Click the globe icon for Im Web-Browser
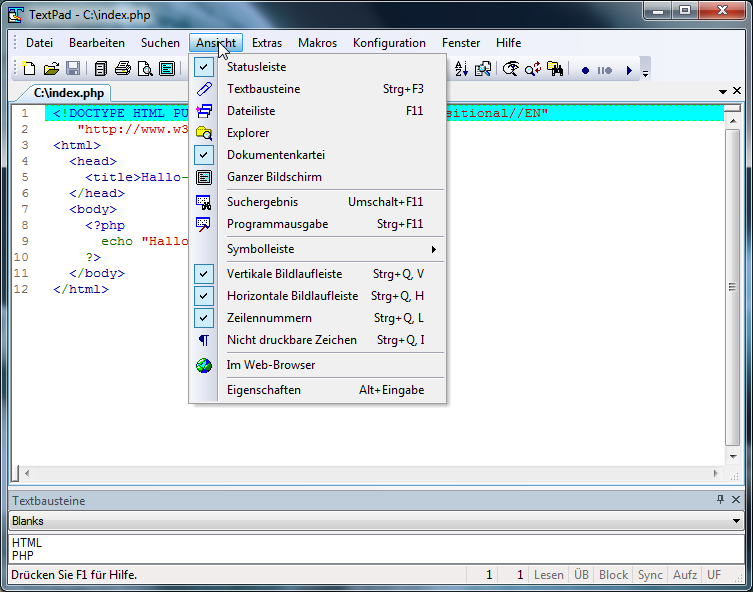 pos(204,365)
